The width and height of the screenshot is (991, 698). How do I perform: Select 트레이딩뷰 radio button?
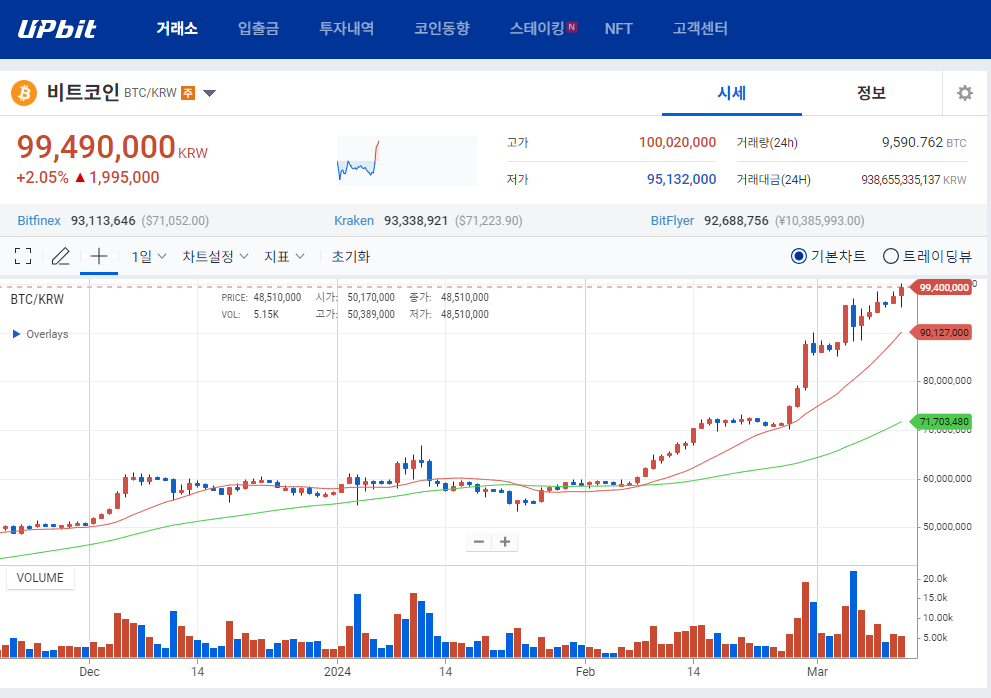891,256
